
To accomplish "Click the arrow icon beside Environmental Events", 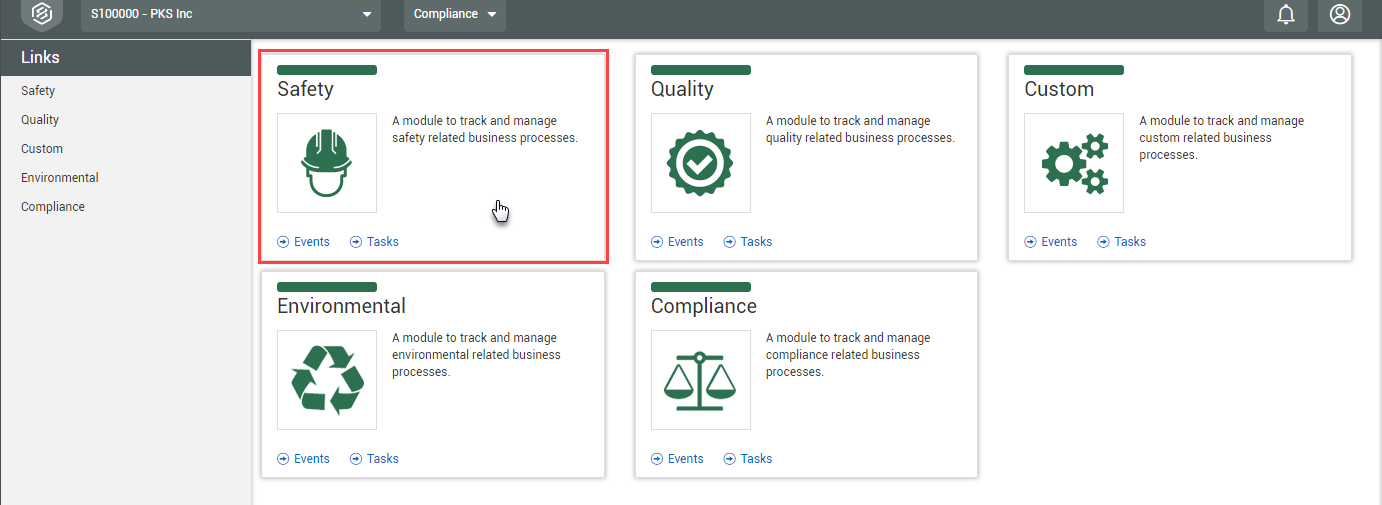I will (283, 459).
